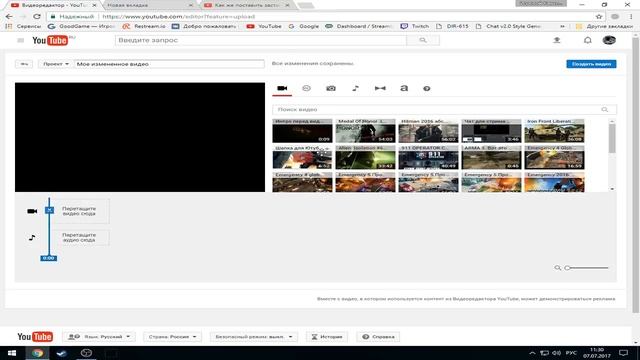Select the 911 OPERATOR video thumbnail
640x360 pixels.
428,157
